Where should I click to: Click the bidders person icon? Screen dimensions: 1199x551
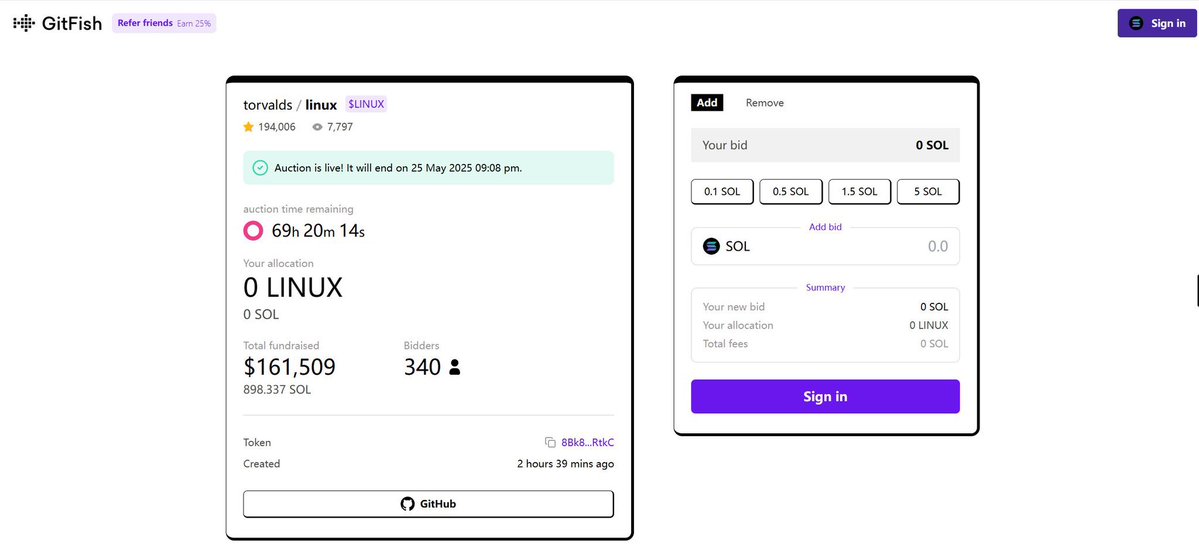455,368
